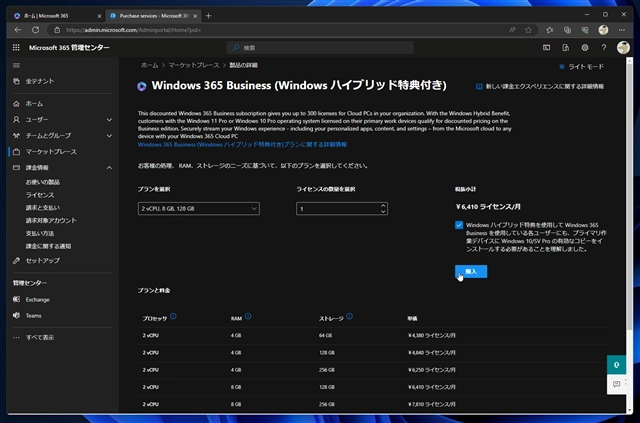
Task: Open お使いの製品 under 課金情報
Action: pos(43,182)
